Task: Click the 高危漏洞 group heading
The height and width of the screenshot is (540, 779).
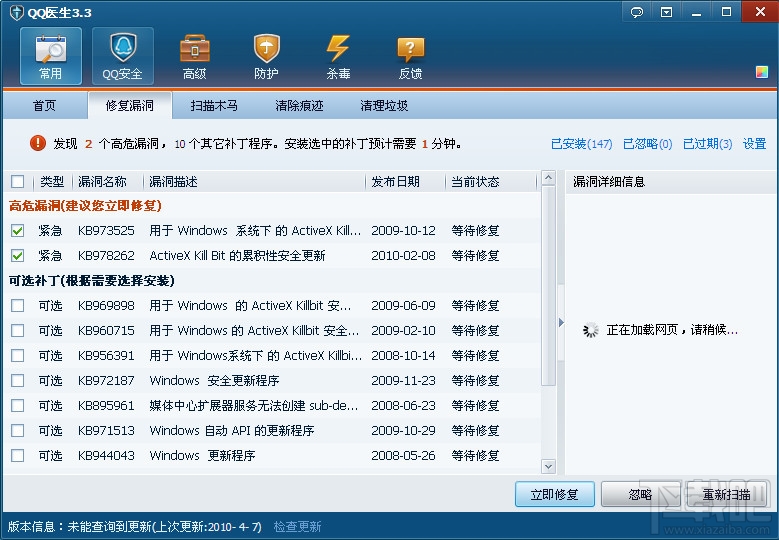Action: (85, 206)
